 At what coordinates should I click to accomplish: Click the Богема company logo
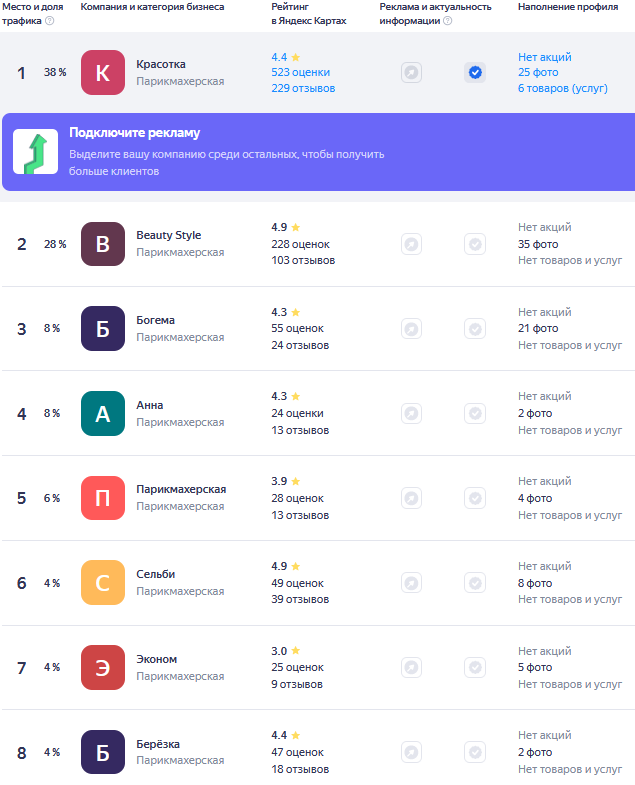pos(103,328)
